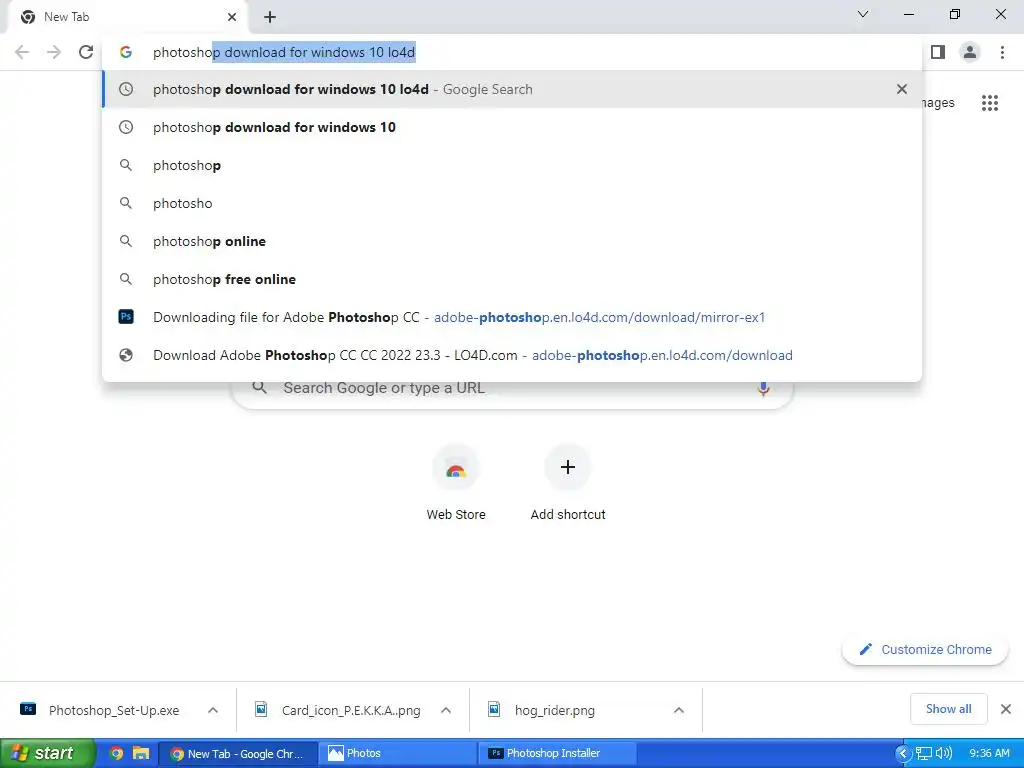Click the Photoshop Ps icon in suggestions

pos(126,317)
